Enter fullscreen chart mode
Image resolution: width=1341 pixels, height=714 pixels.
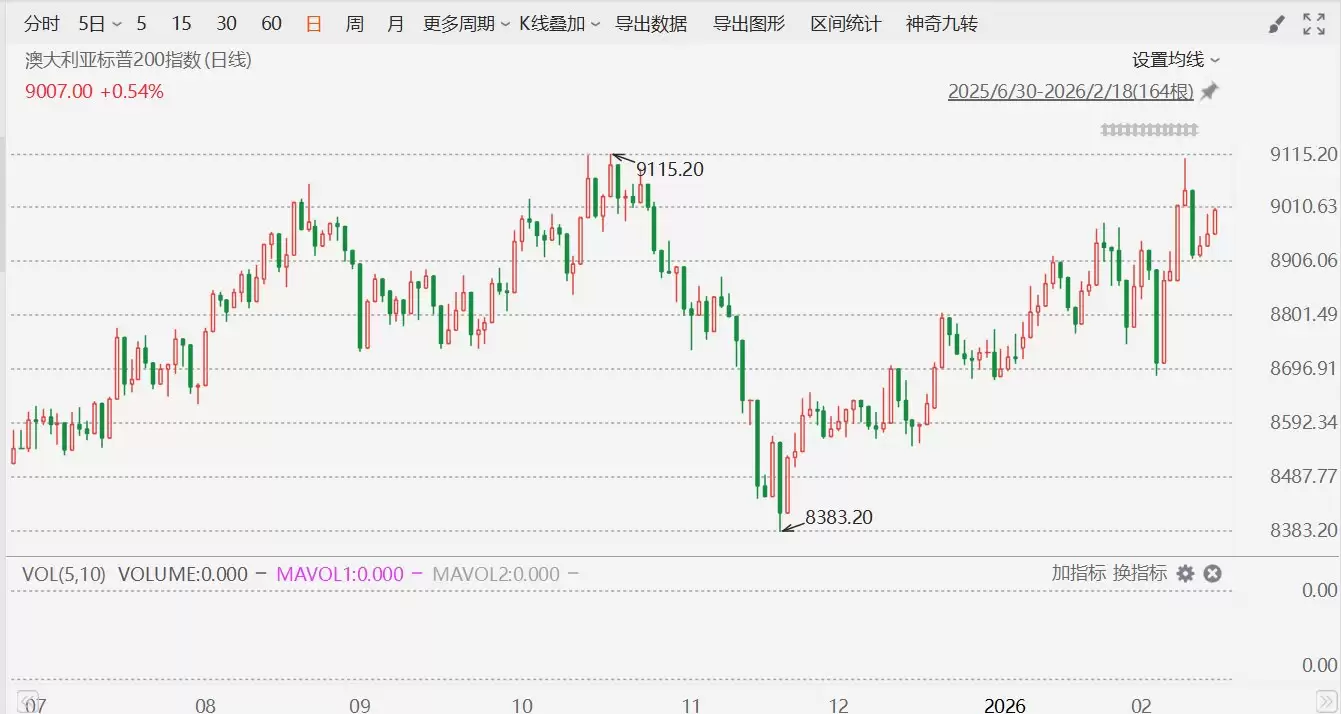[x=1314, y=24]
